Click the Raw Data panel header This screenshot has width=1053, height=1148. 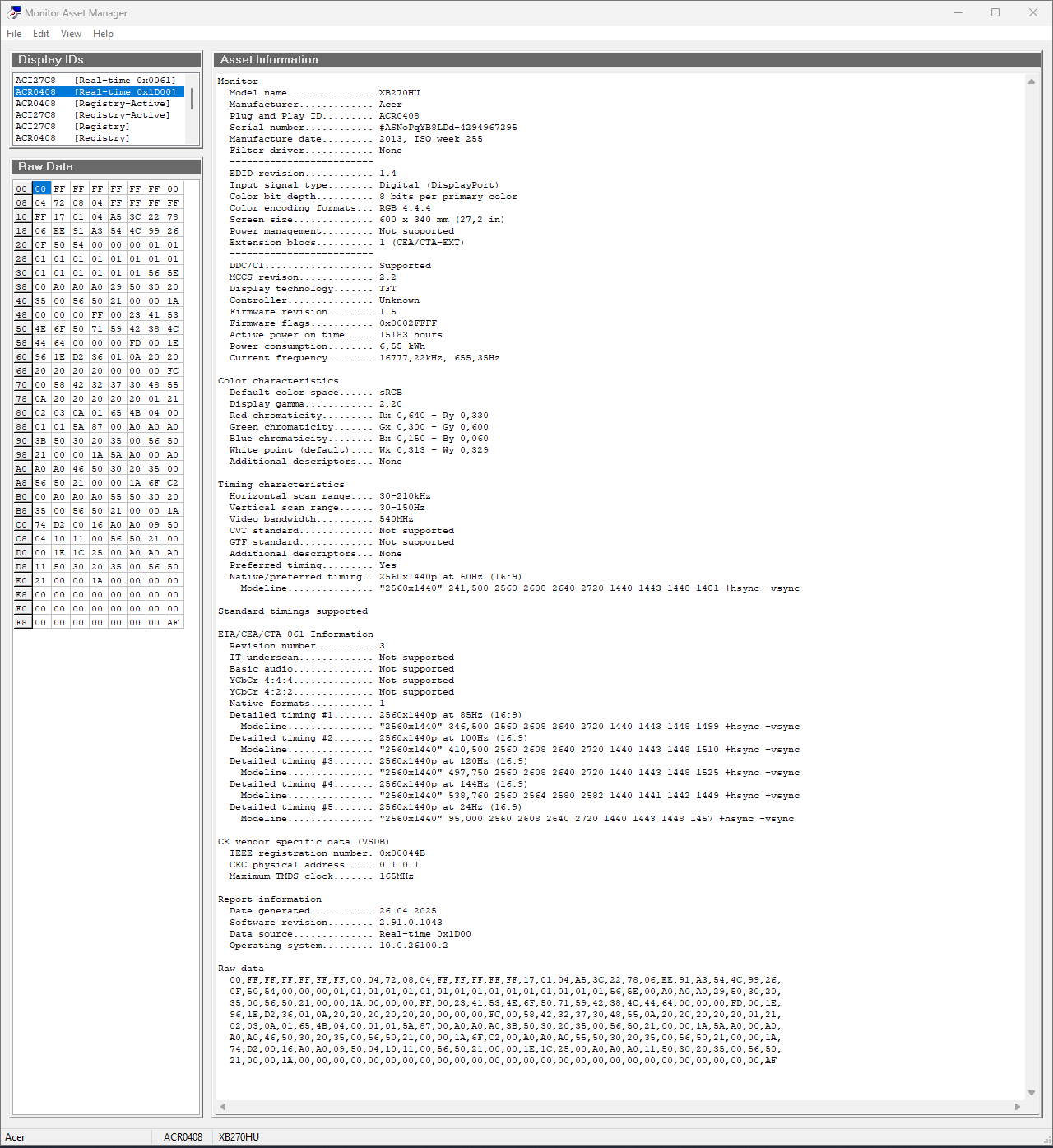coord(106,167)
